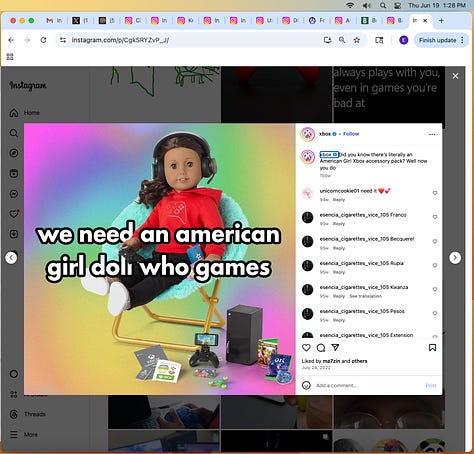Viewport: 474px width, 454px height.
Task: Like the comment ending with Kwanza
Action: [x=435, y=289]
